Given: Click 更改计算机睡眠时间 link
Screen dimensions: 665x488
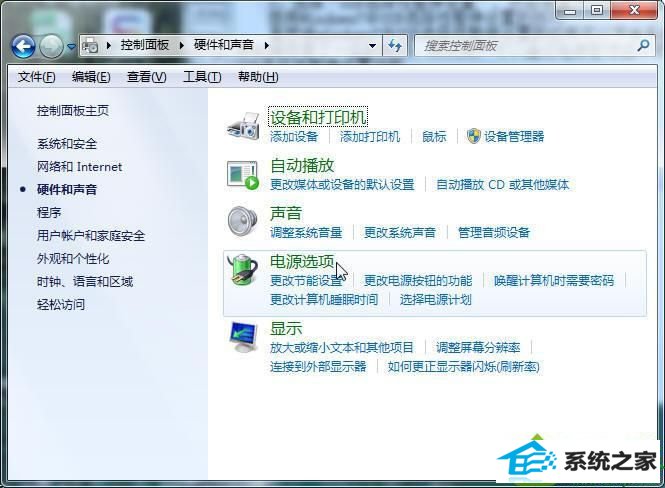Looking at the screenshot, I should 324,300.
